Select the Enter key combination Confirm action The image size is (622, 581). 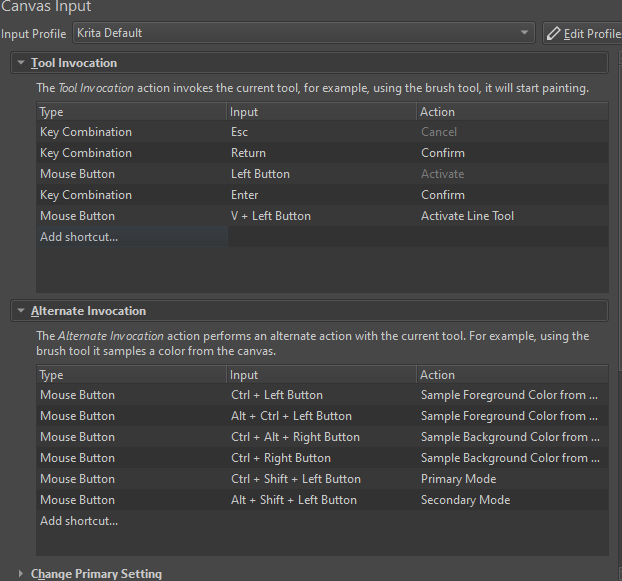[442, 195]
